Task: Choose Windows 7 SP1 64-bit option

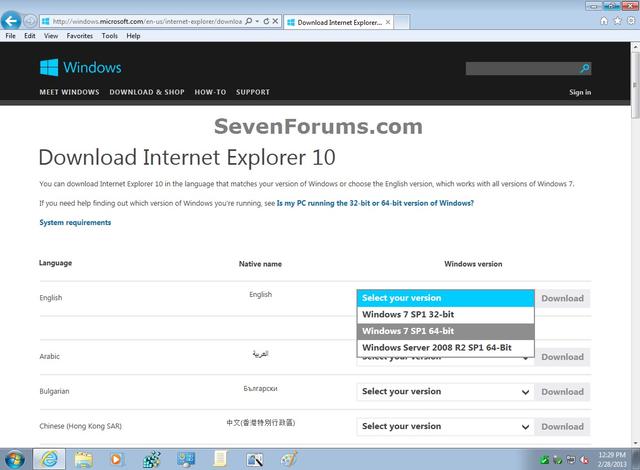Action: [445, 331]
